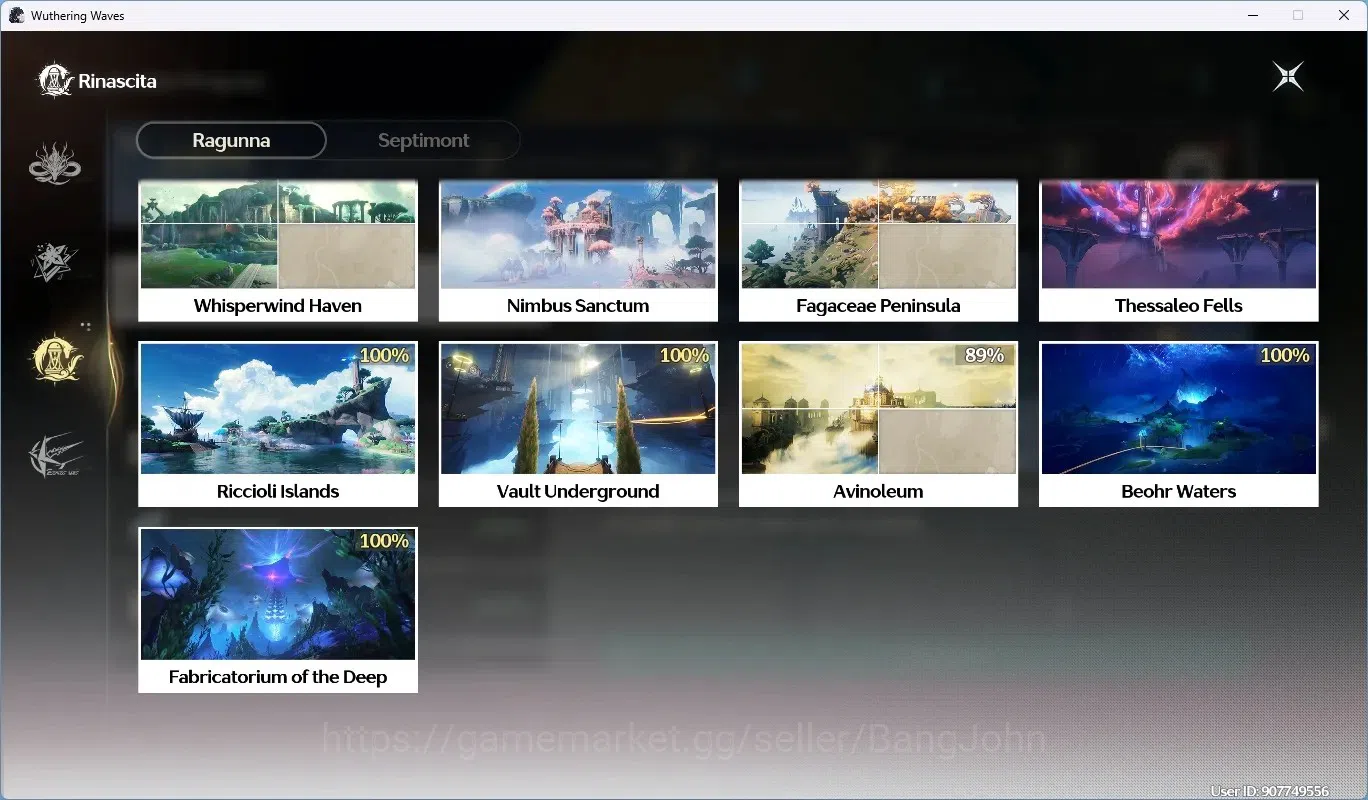Open the Fagaceae Peninsula area card

(x=878, y=251)
